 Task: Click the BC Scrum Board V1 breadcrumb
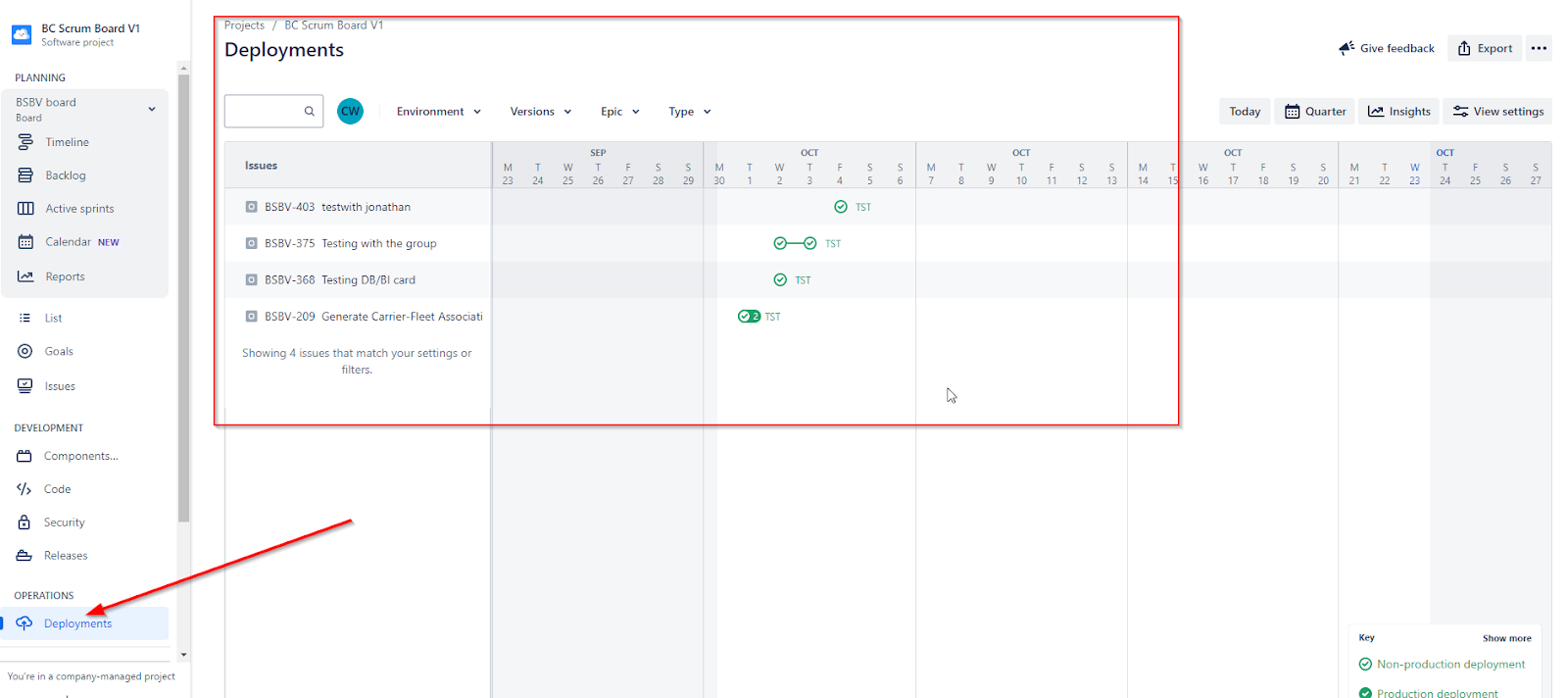coord(334,25)
